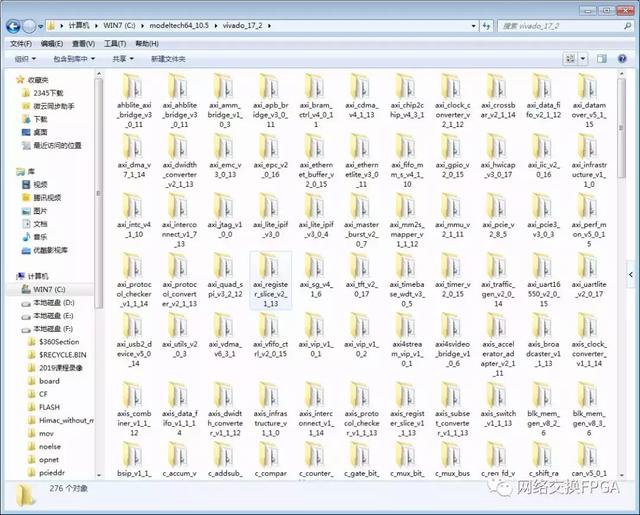Image resolution: width=640 pixels, height=515 pixels.
Task: Go to WIN7 (C:) in address bar
Action: pos(119,26)
